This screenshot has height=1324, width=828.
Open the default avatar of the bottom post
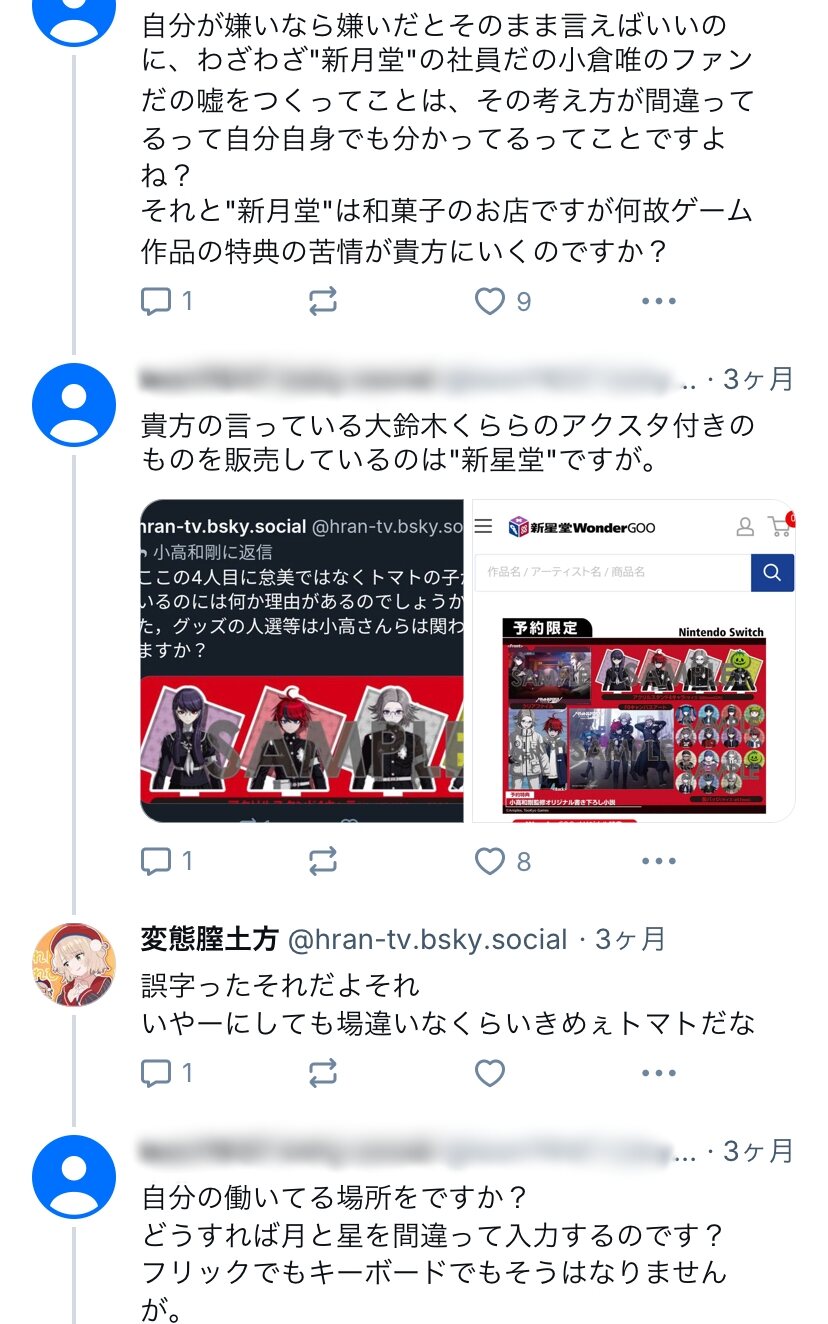pos(75,1177)
